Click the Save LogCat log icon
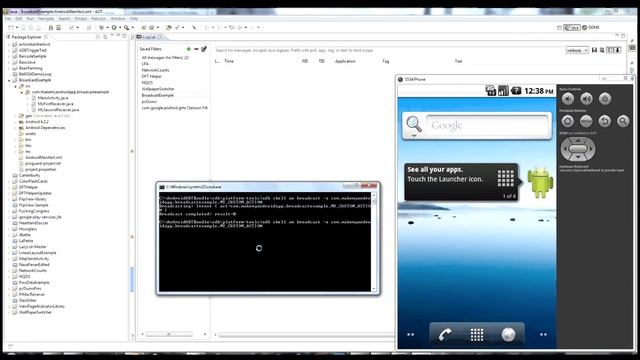The image size is (640, 360). click(594, 50)
